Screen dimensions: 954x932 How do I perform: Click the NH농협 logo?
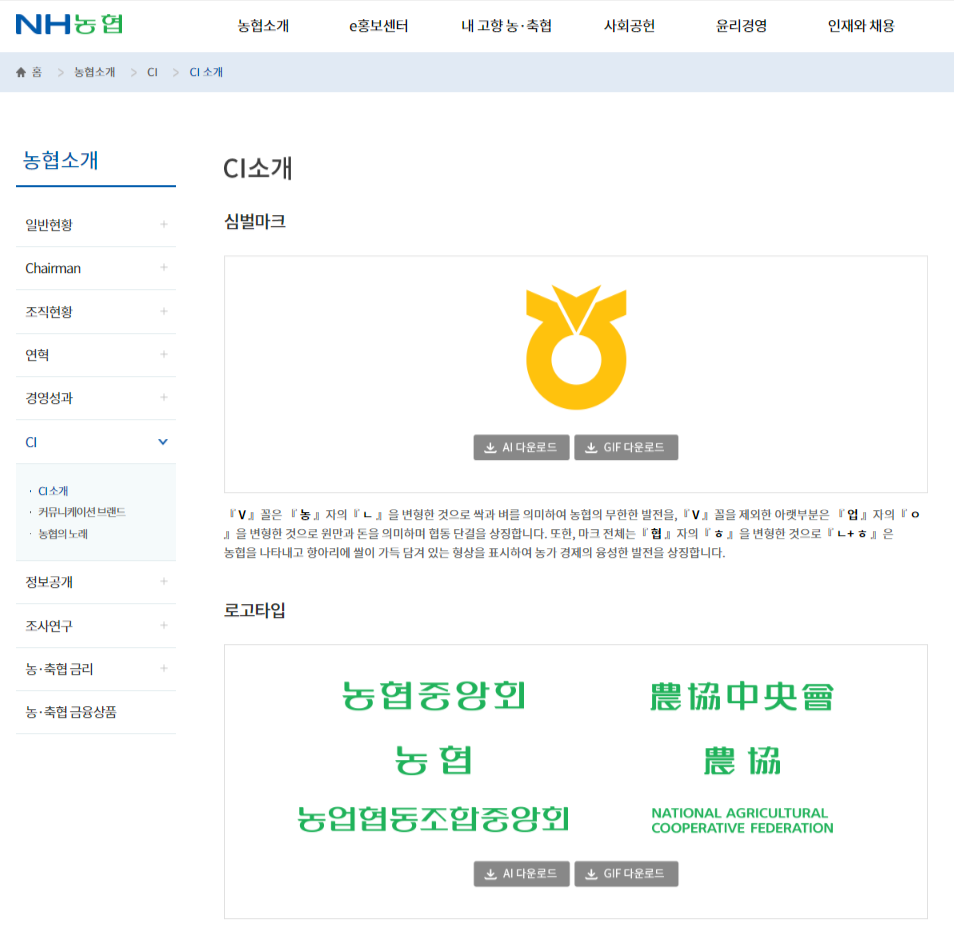69,24
